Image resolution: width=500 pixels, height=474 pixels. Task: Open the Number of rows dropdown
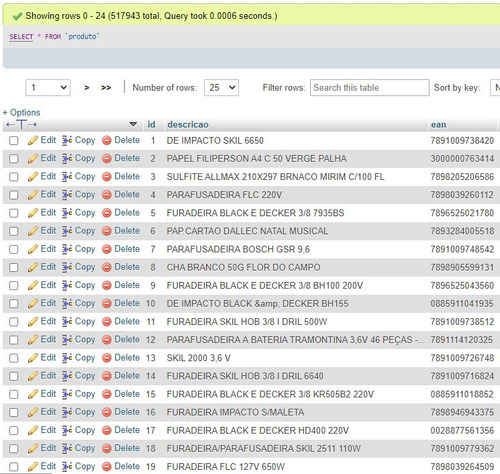221,88
